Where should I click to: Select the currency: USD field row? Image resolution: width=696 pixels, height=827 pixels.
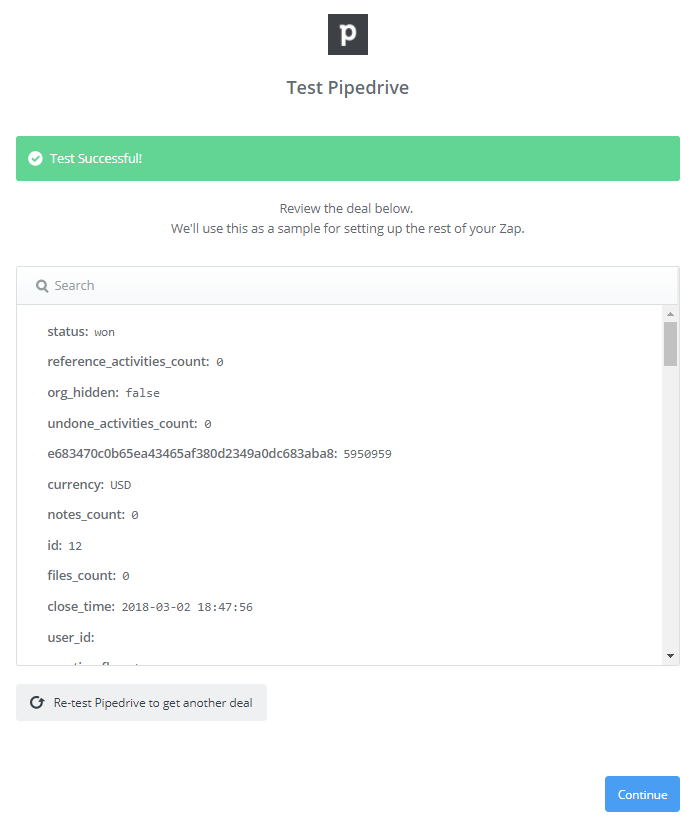tap(89, 485)
